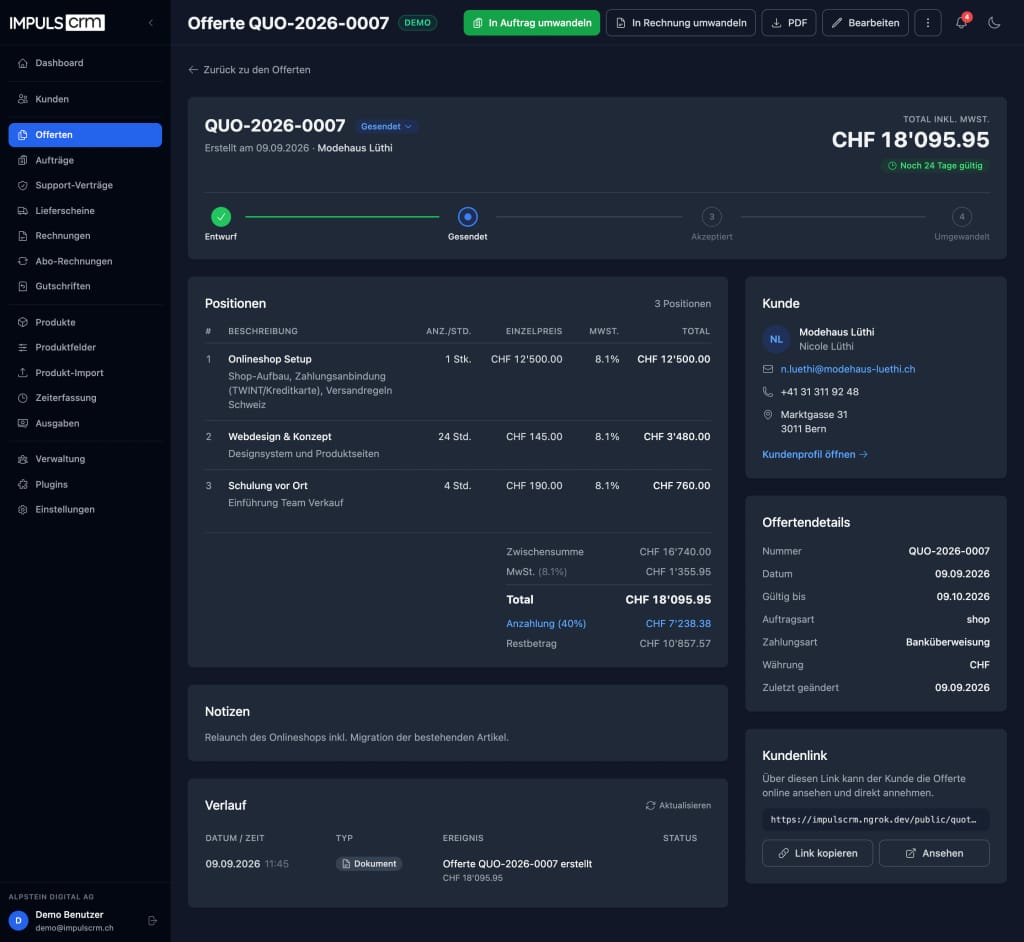The width and height of the screenshot is (1024, 942).
Task: Click the Bearbeiten edit button
Action: pos(865,23)
